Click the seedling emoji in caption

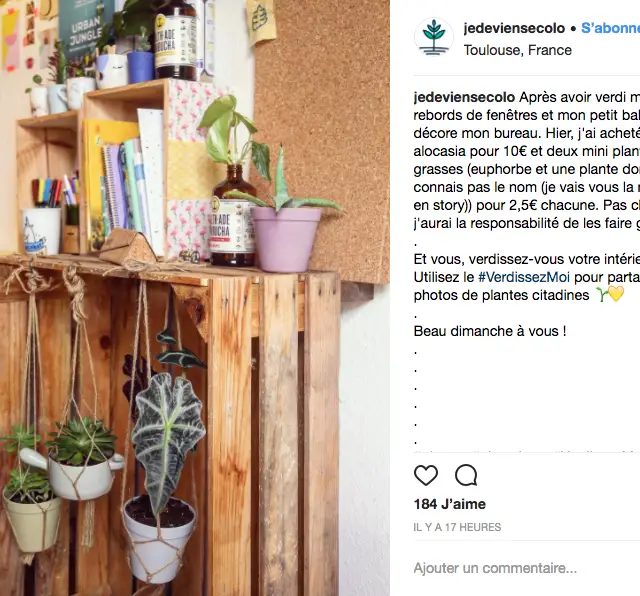[602, 294]
